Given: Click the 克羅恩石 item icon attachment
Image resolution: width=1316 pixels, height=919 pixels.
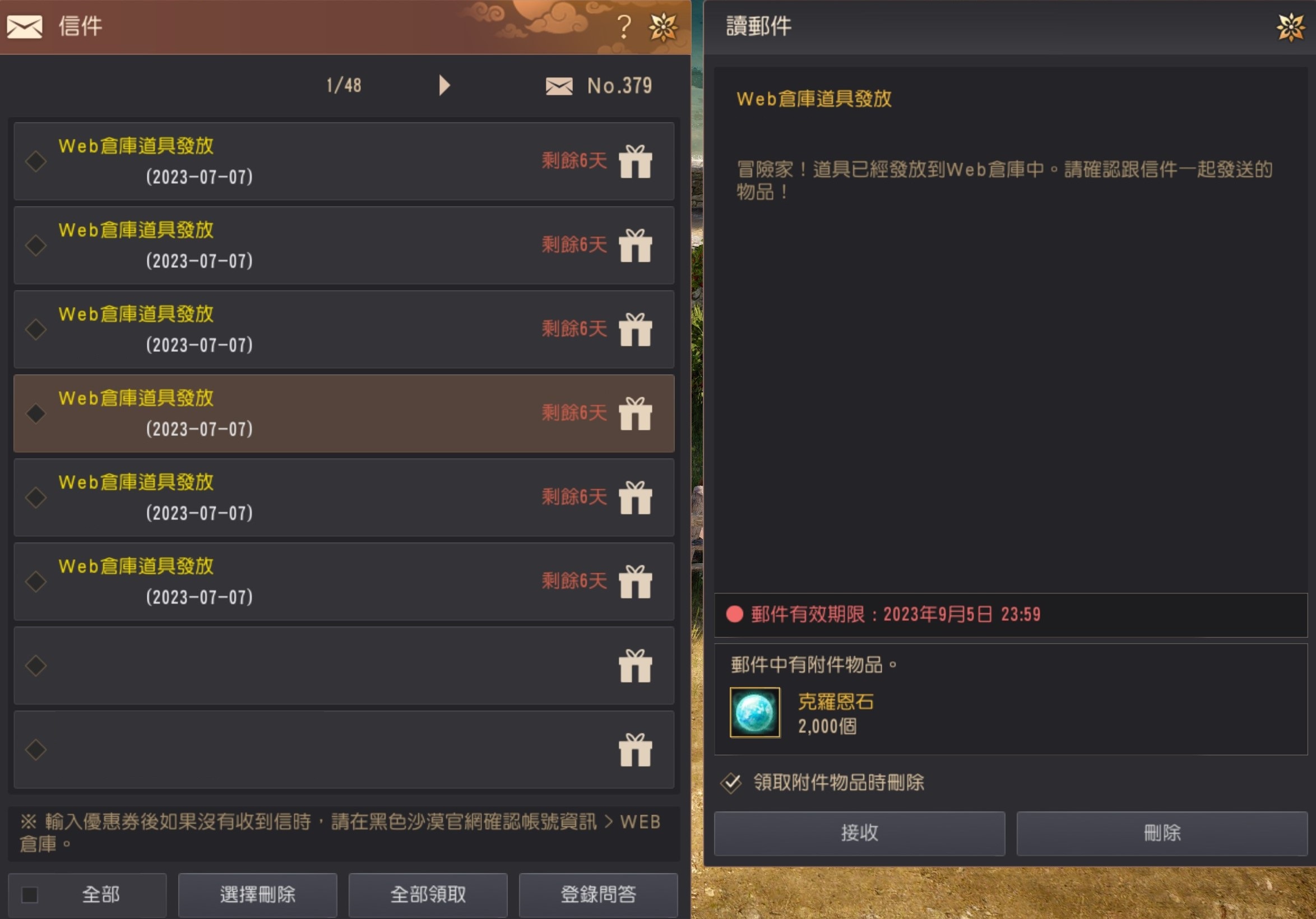Looking at the screenshot, I should (x=754, y=712).
